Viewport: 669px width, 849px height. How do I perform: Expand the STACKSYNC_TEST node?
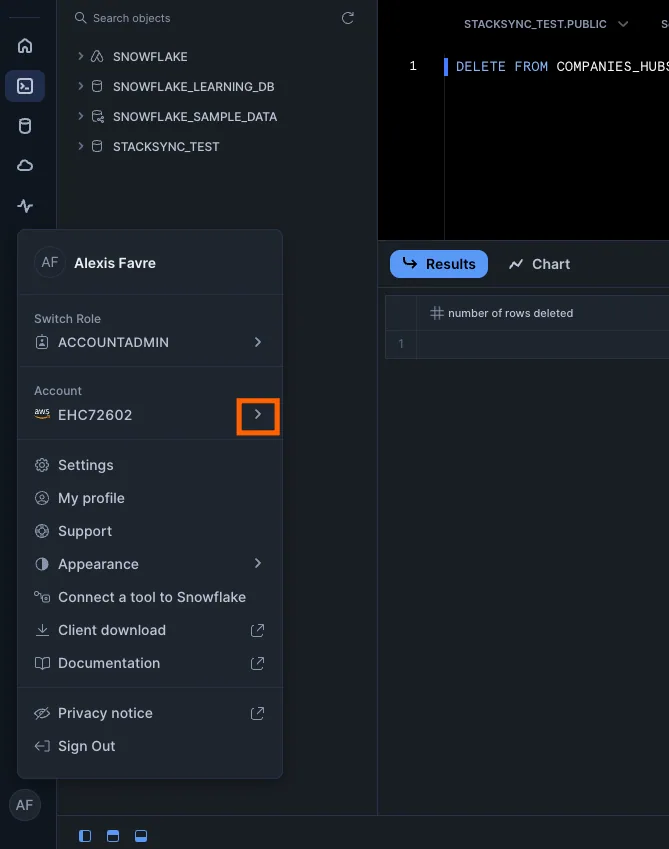[x=80, y=146]
